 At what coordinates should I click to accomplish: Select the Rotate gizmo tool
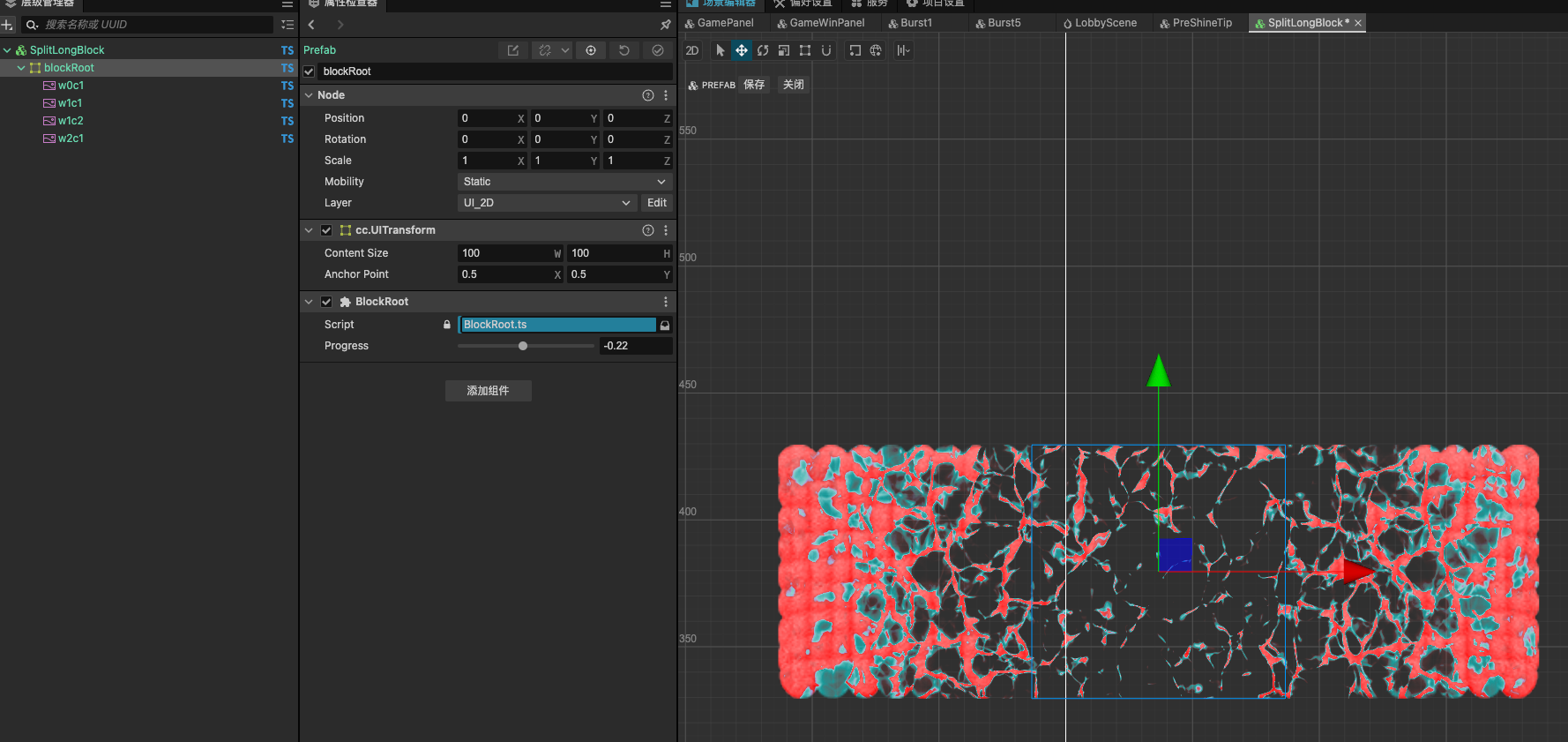coord(763,50)
